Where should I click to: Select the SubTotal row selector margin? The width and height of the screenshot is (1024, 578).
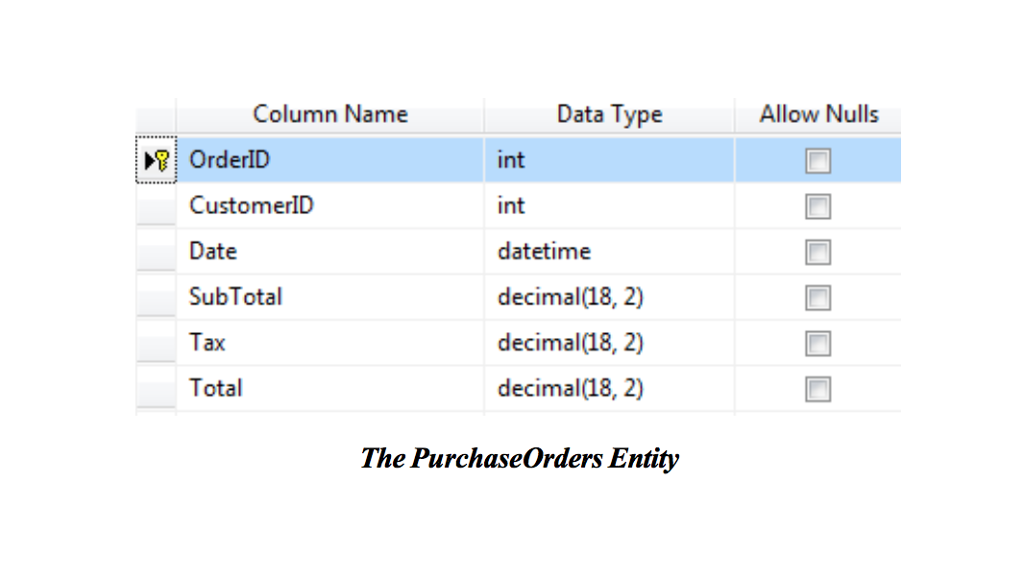click(158, 297)
